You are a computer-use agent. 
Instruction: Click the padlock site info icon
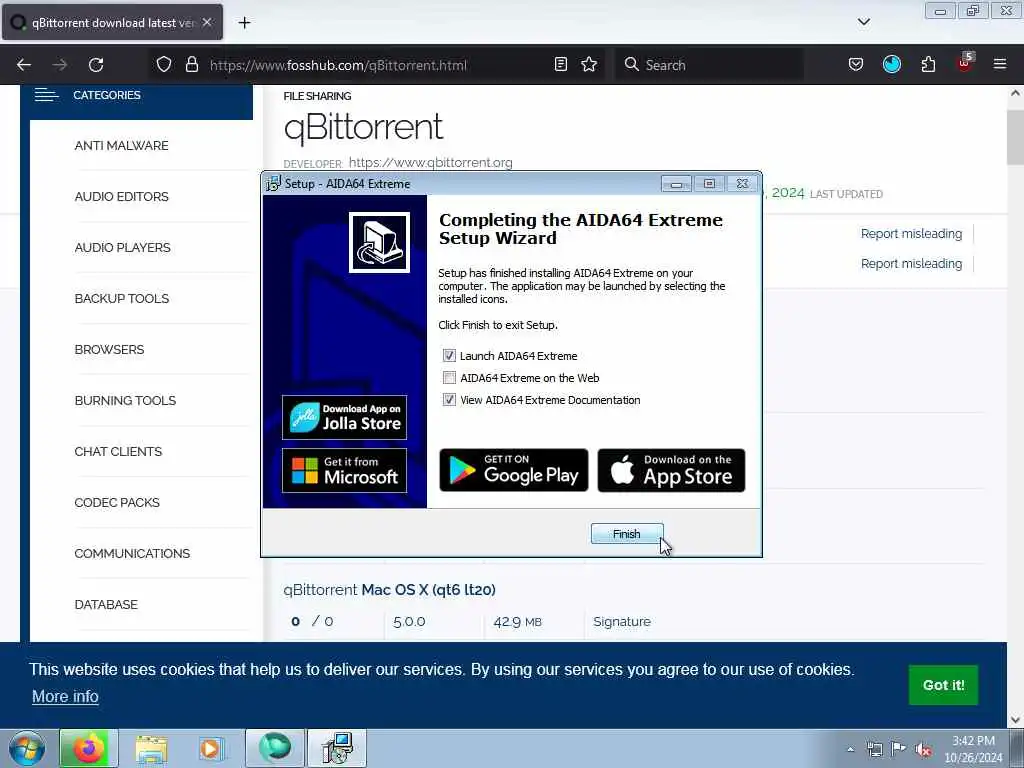point(191,65)
